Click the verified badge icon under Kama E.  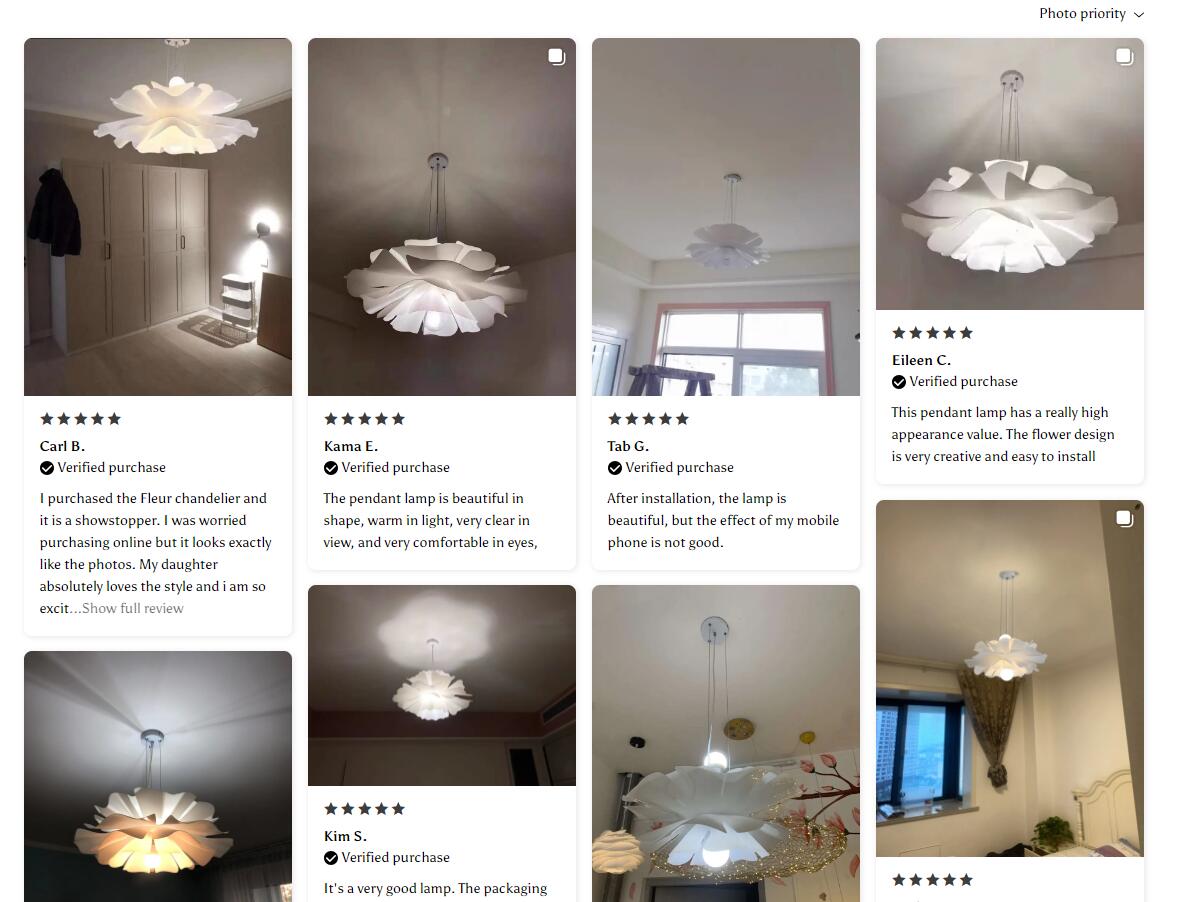[331, 468]
